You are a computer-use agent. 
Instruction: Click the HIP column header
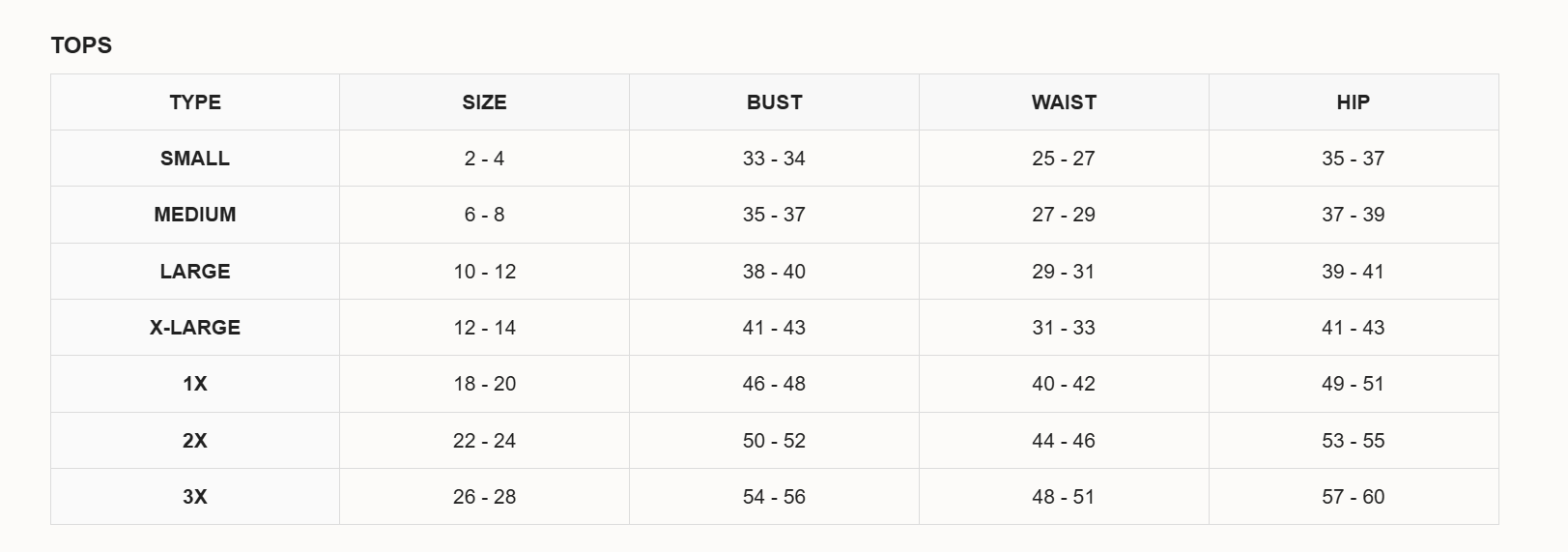[1354, 102]
